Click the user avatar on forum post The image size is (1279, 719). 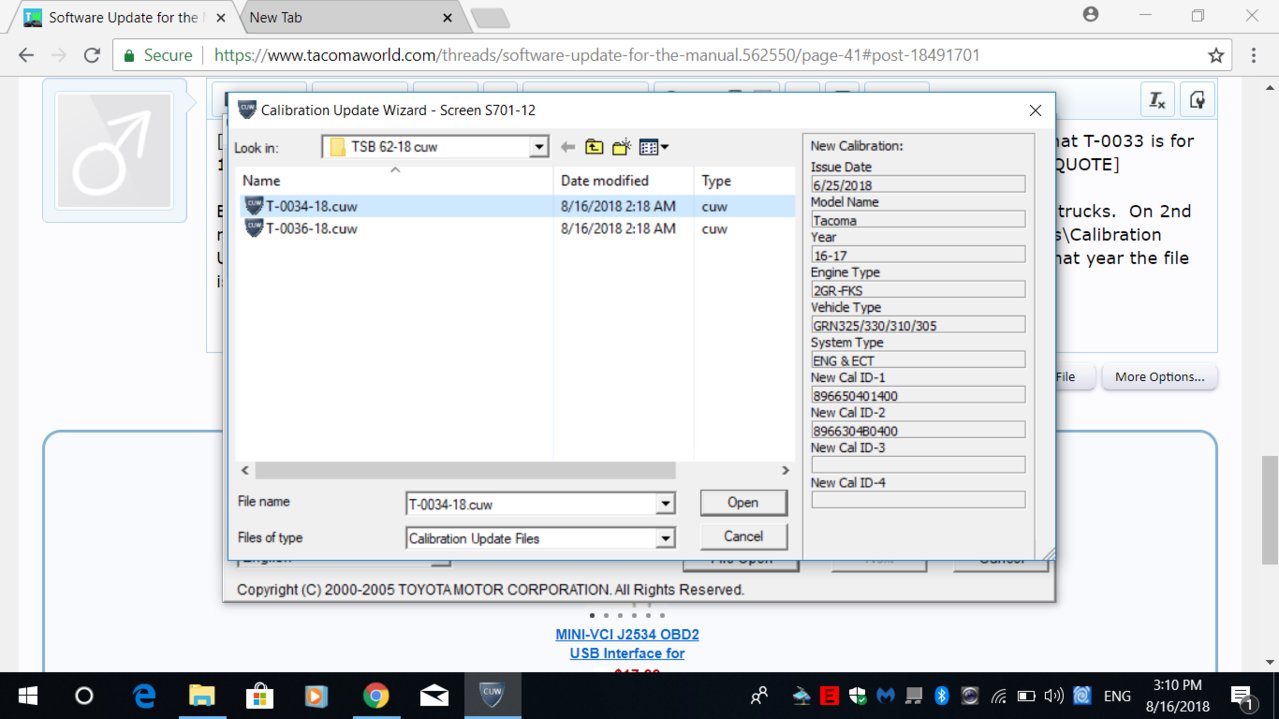pyautogui.click(x=114, y=151)
